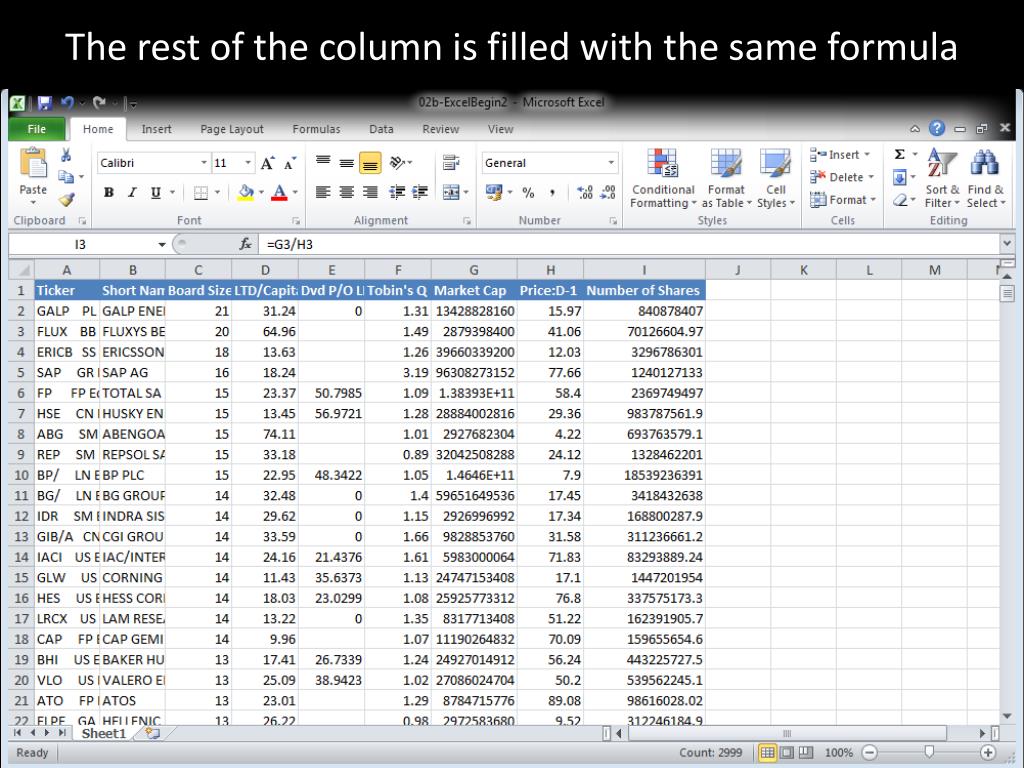The width and height of the screenshot is (1024, 768).
Task: Click the red Font Color button
Action: pyautogui.click(x=280, y=192)
